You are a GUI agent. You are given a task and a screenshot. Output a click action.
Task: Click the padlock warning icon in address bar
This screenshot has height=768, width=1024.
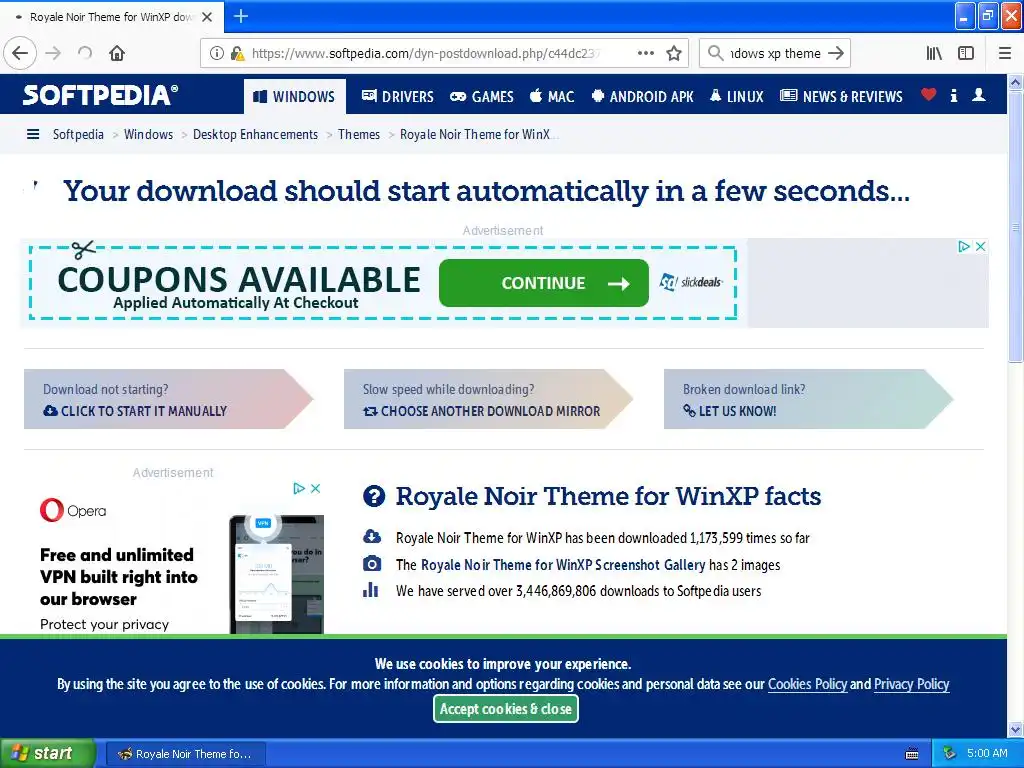click(237, 54)
